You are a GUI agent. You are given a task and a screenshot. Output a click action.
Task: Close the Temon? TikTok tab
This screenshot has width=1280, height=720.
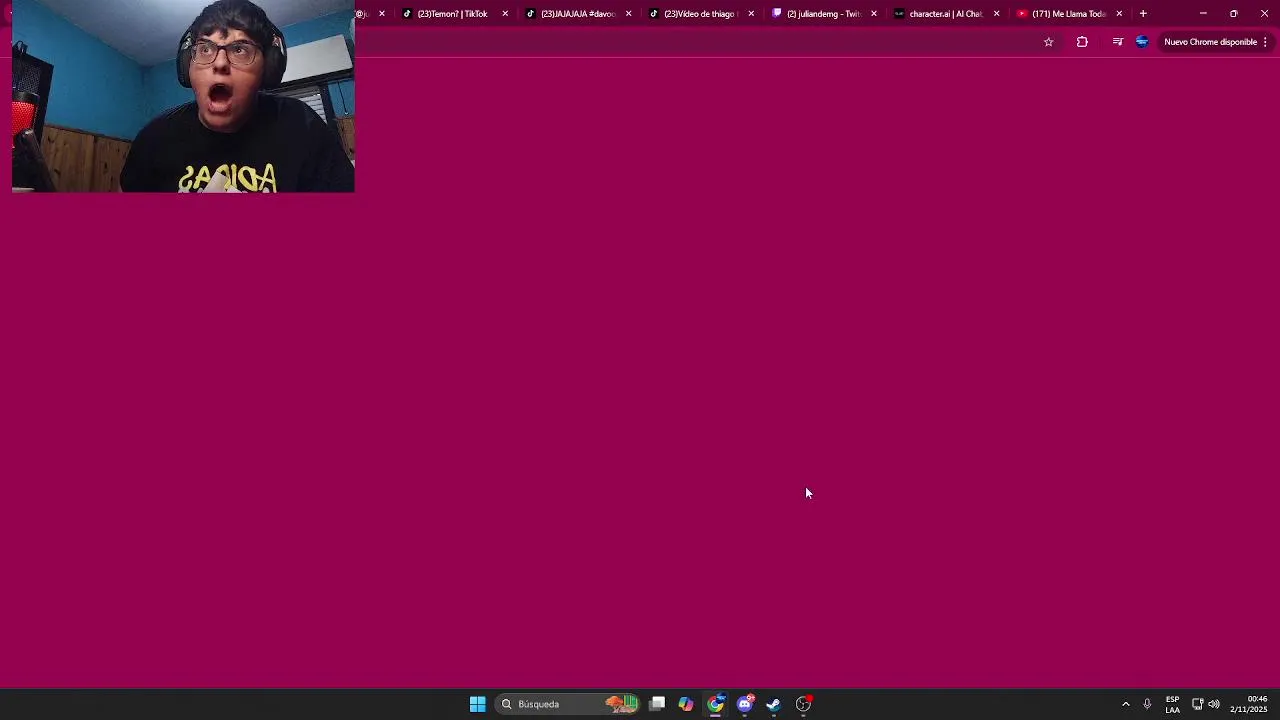[505, 14]
